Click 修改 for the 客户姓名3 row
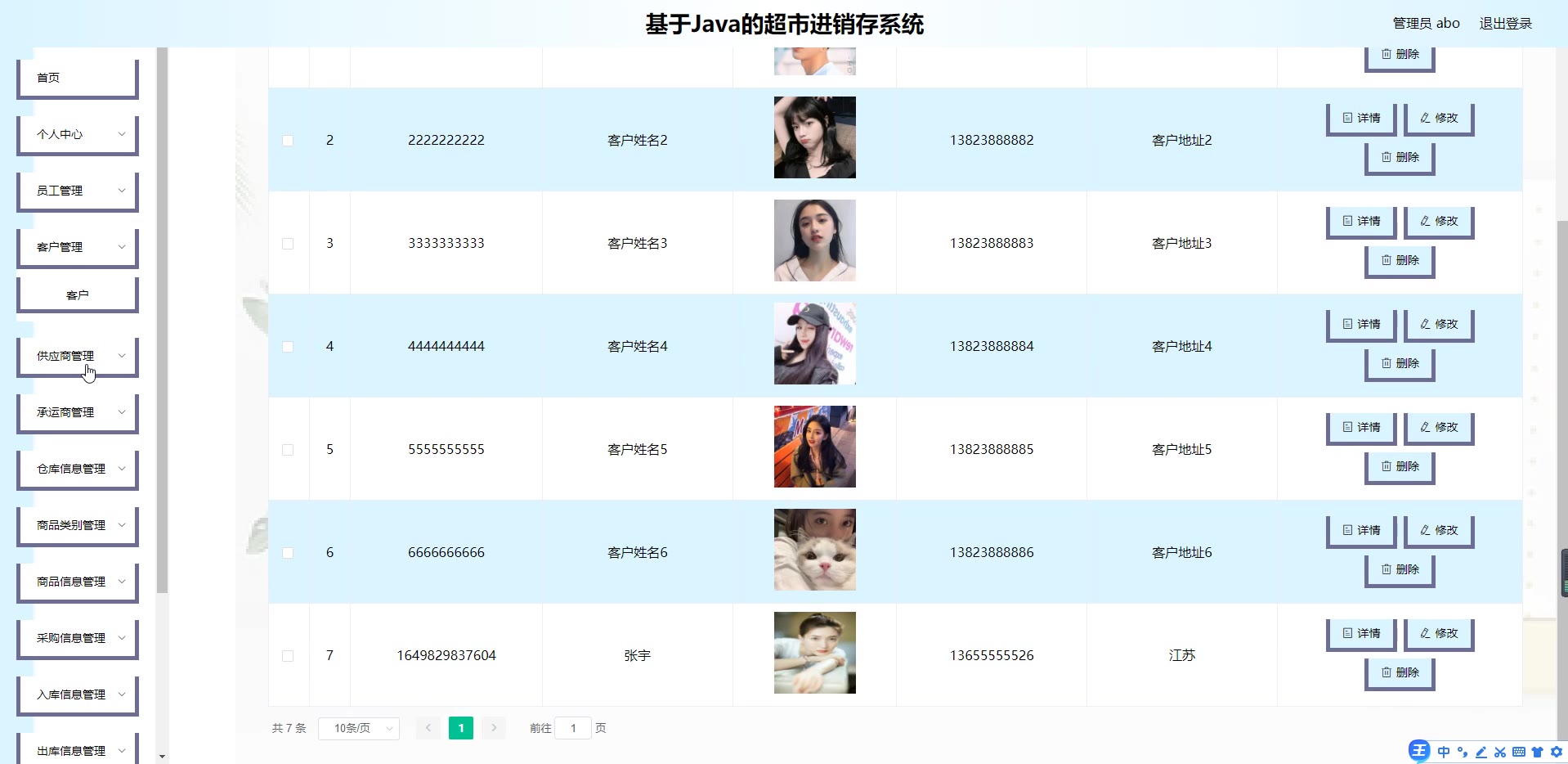1568x764 pixels. 1439,222
